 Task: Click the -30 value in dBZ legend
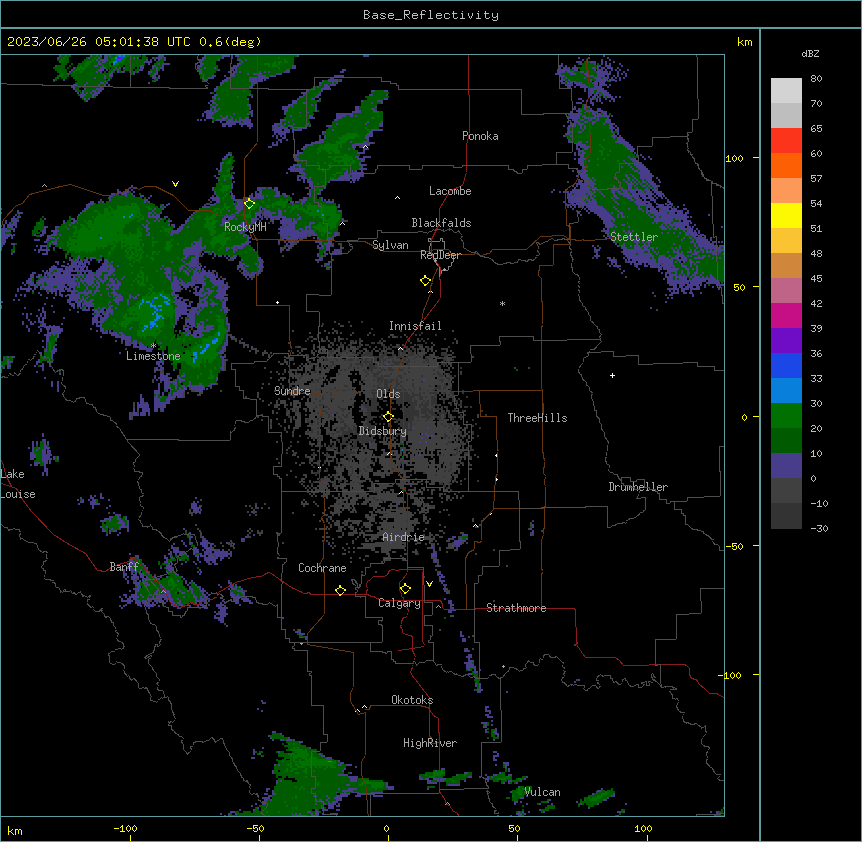(819, 528)
